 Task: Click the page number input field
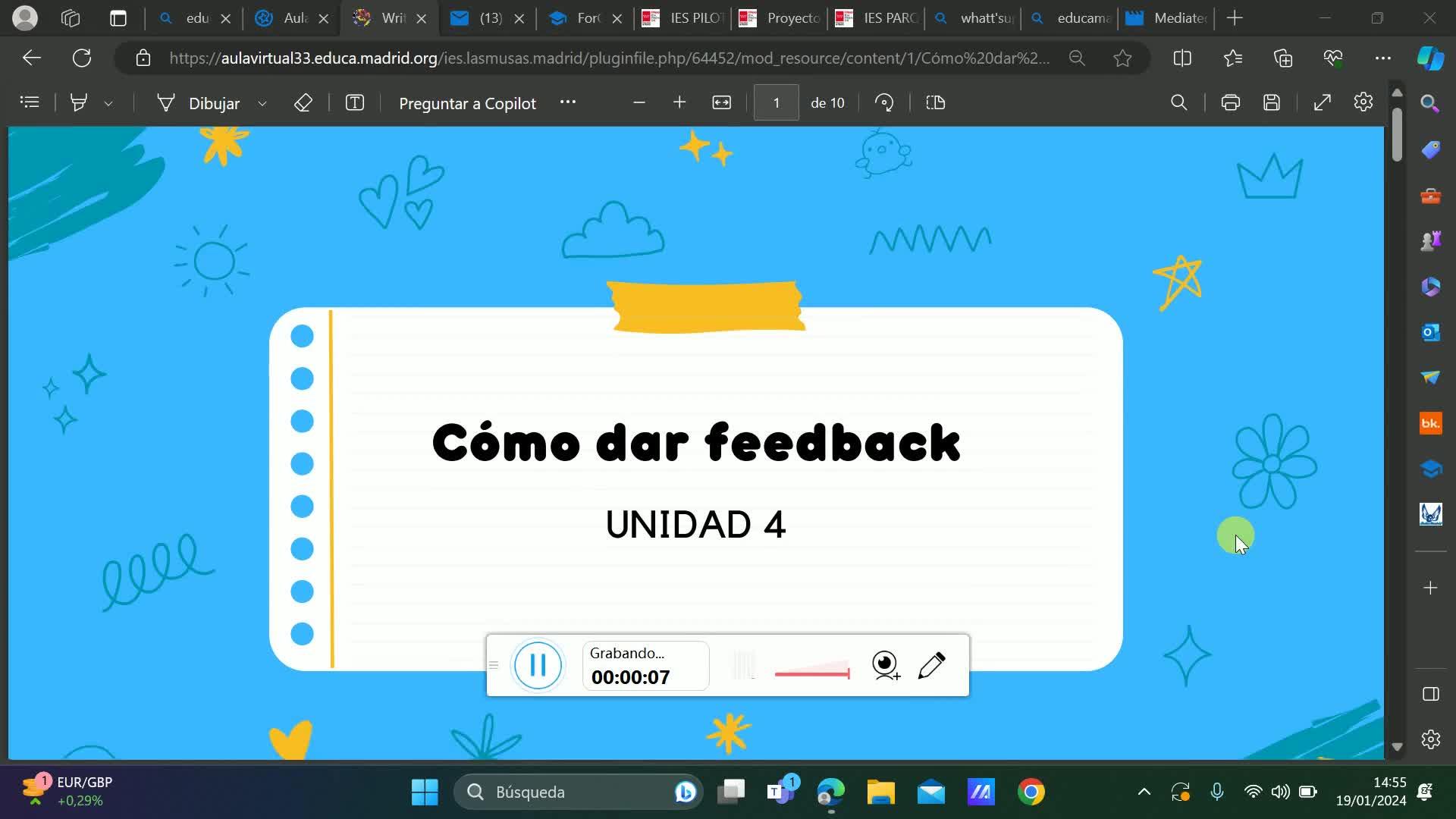(x=776, y=103)
